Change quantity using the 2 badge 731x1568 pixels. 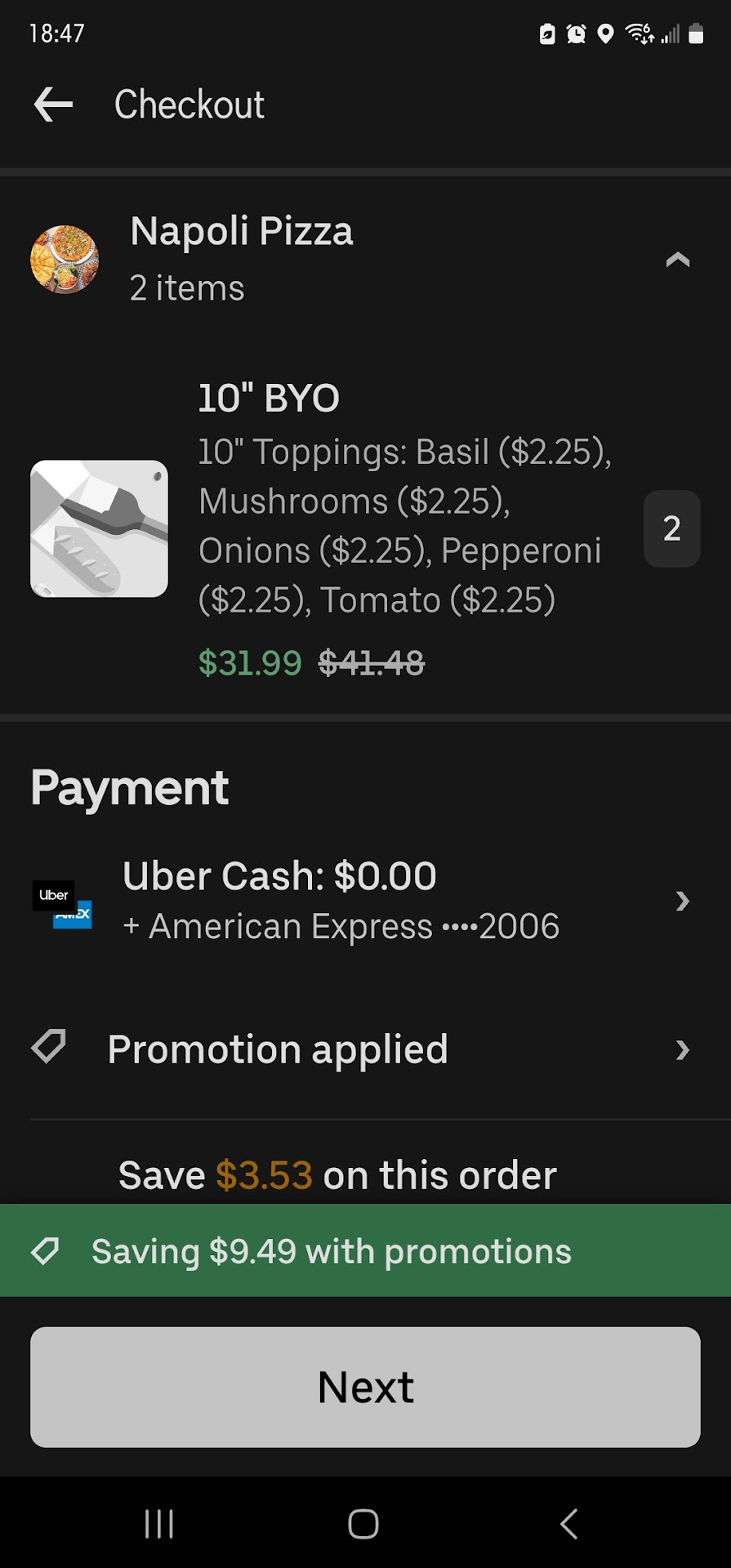(x=671, y=528)
